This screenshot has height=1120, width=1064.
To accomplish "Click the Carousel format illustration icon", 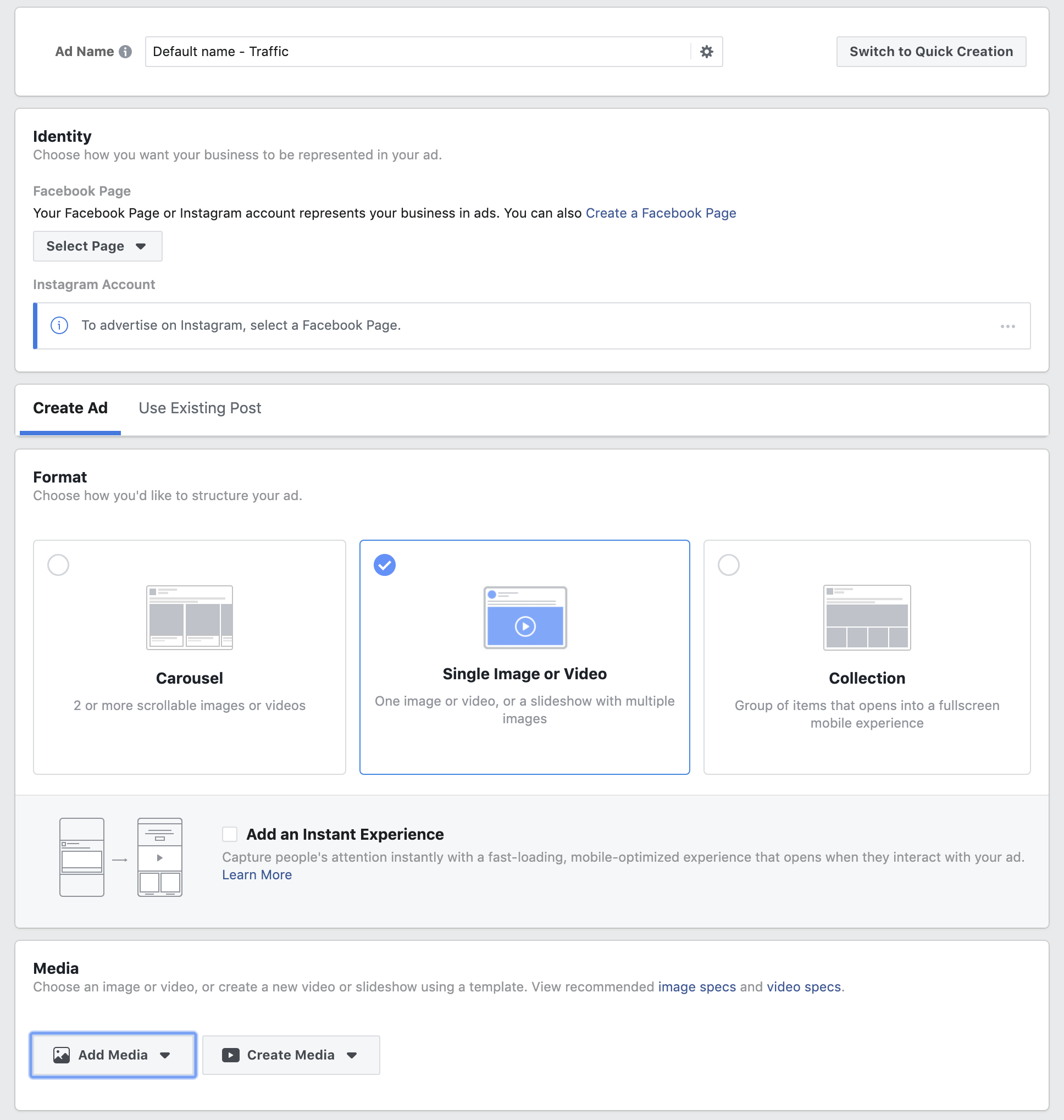I will 190,618.
